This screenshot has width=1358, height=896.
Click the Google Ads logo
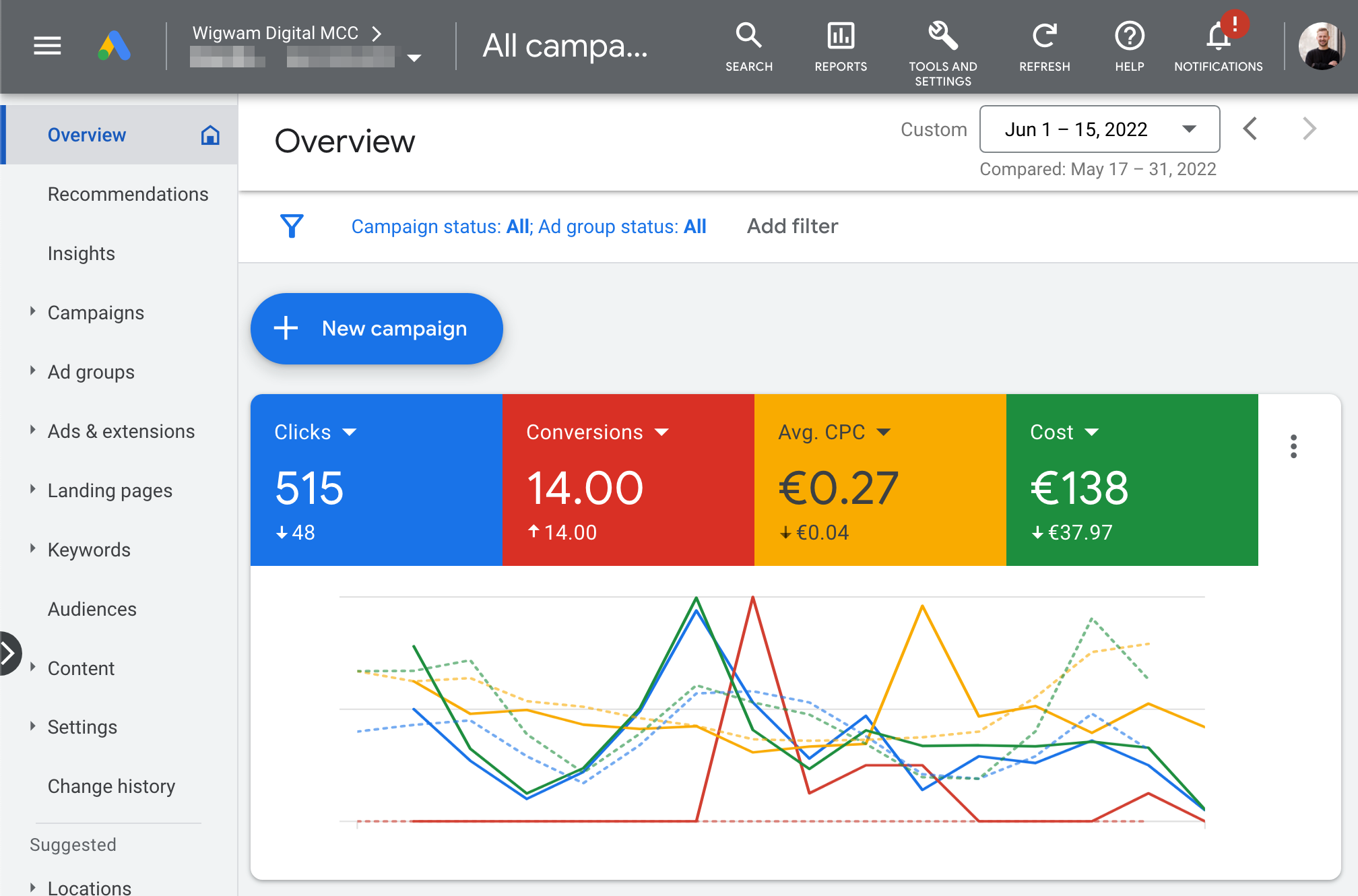pyautogui.click(x=115, y=46)
